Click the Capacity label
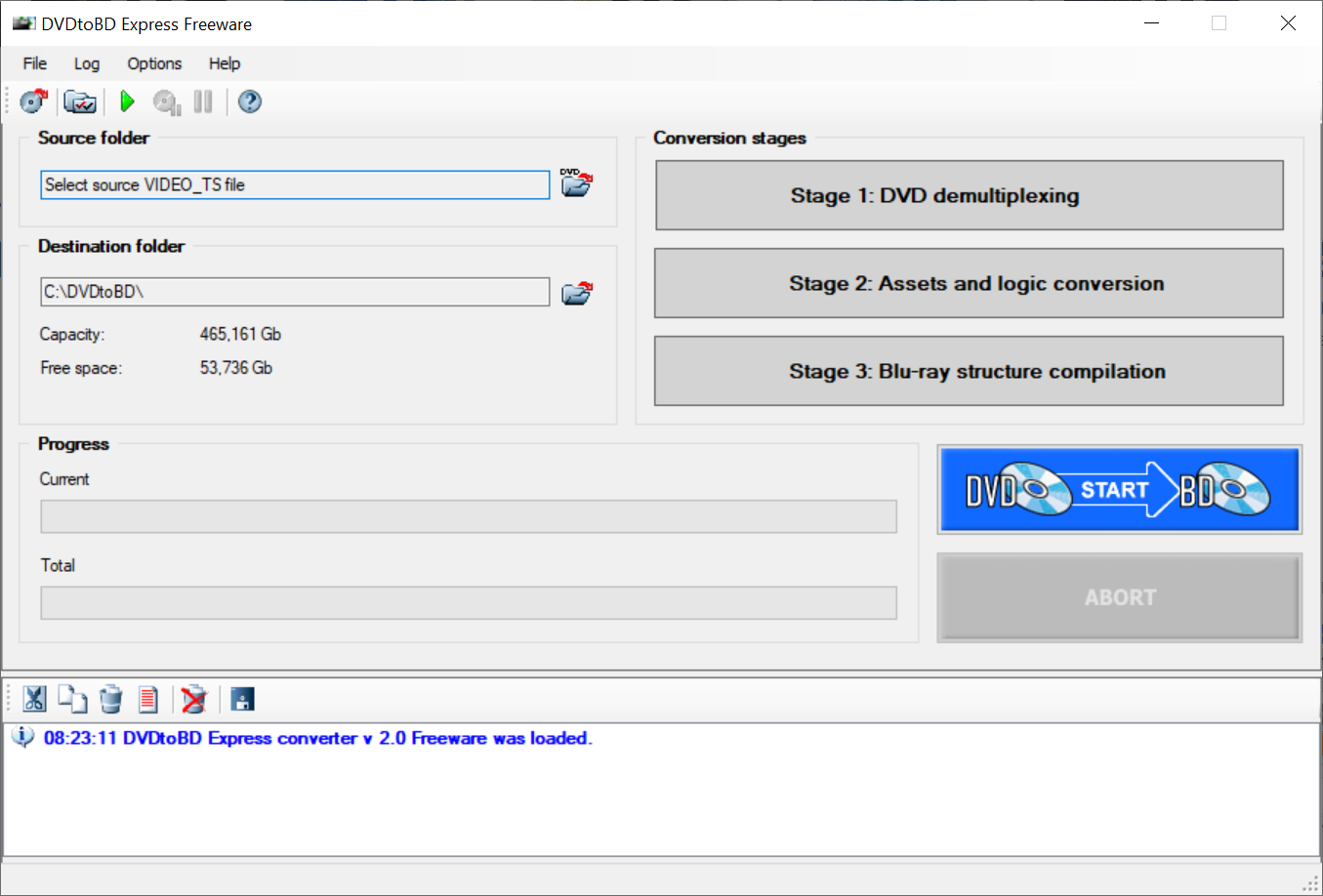Image resolution: width=1323 pixels, height=896 pixels. pos(72,334)
